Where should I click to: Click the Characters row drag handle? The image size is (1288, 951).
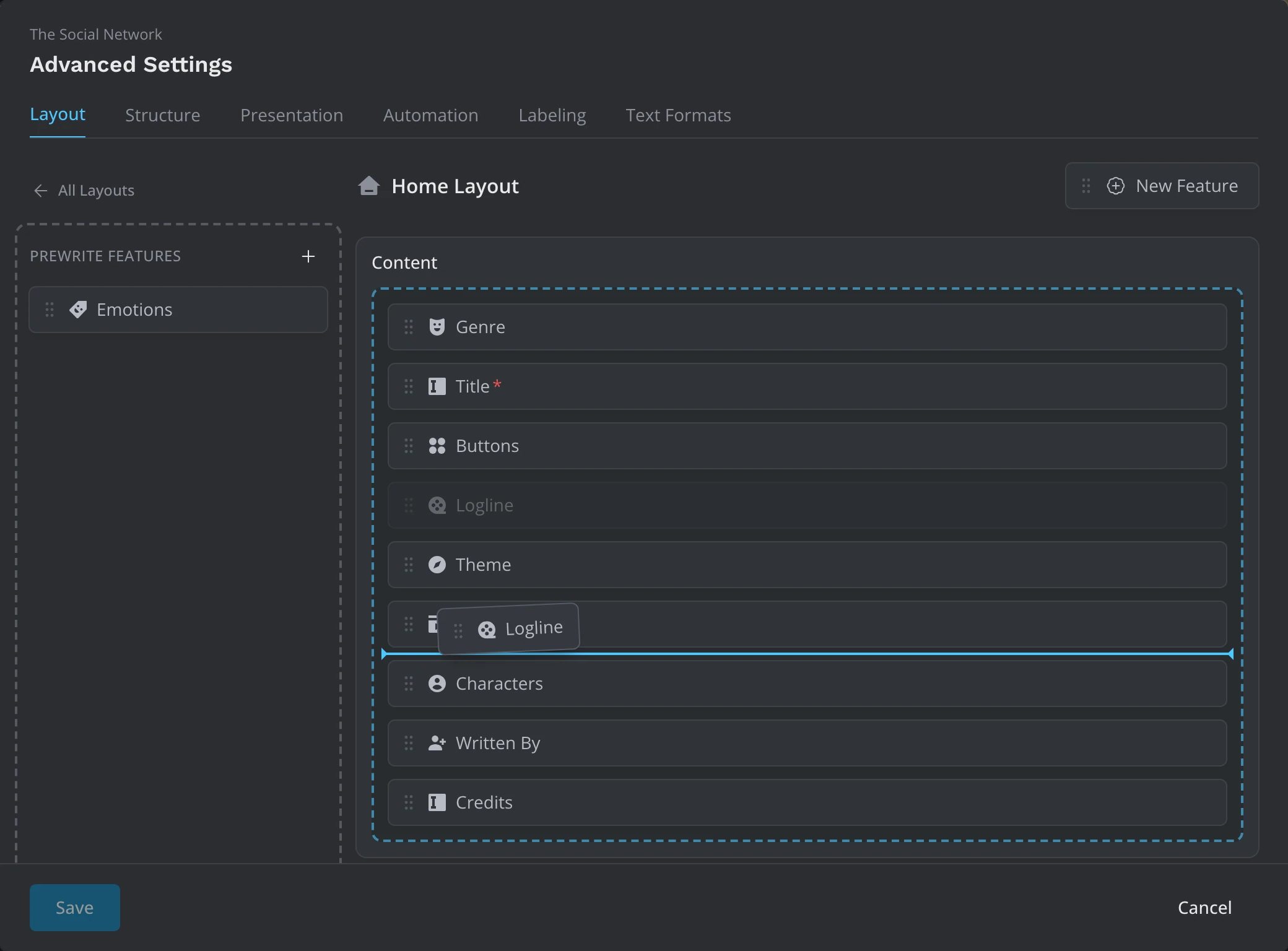click(x=409, y=684)
